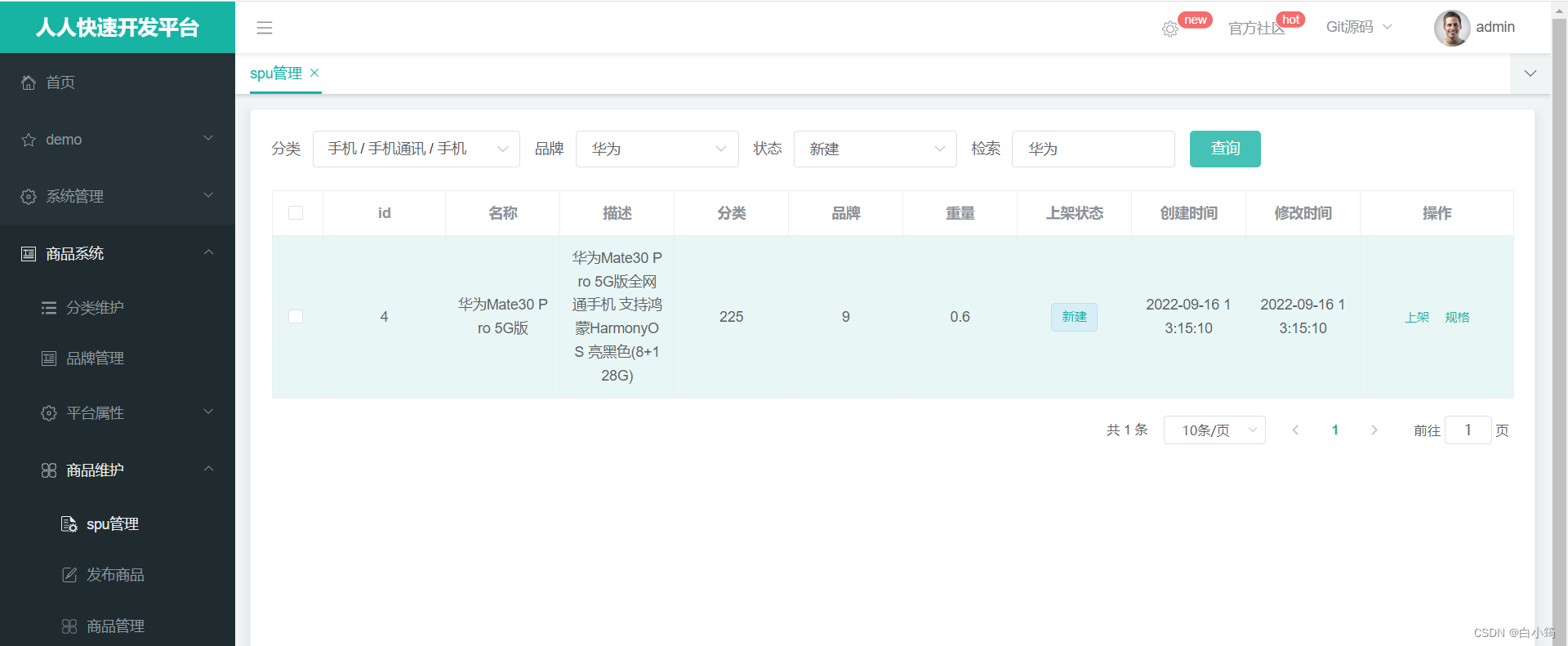Click the document icon beside spu管理
Image resolution: width=1568 pixels, height=646 pixels.
69,524
